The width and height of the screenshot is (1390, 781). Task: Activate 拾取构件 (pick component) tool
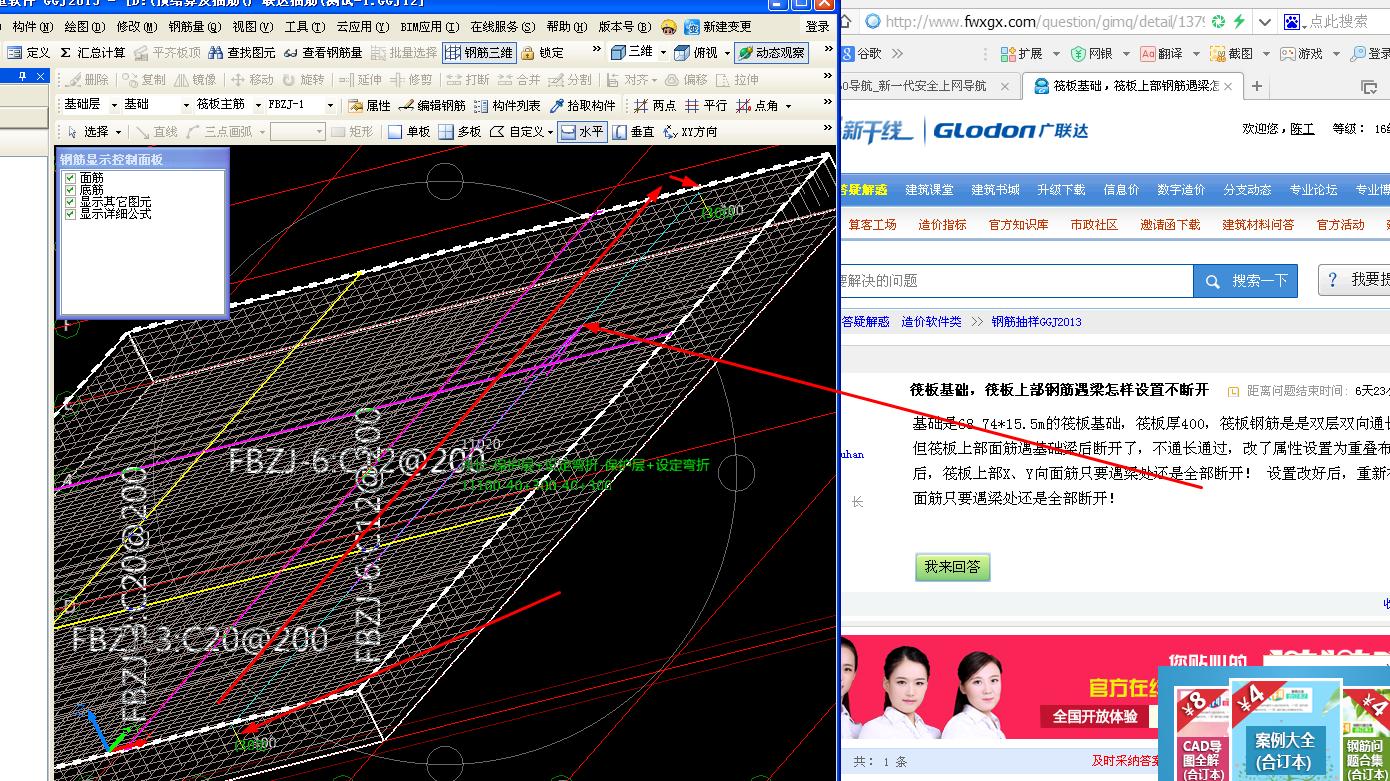[583, 105]
